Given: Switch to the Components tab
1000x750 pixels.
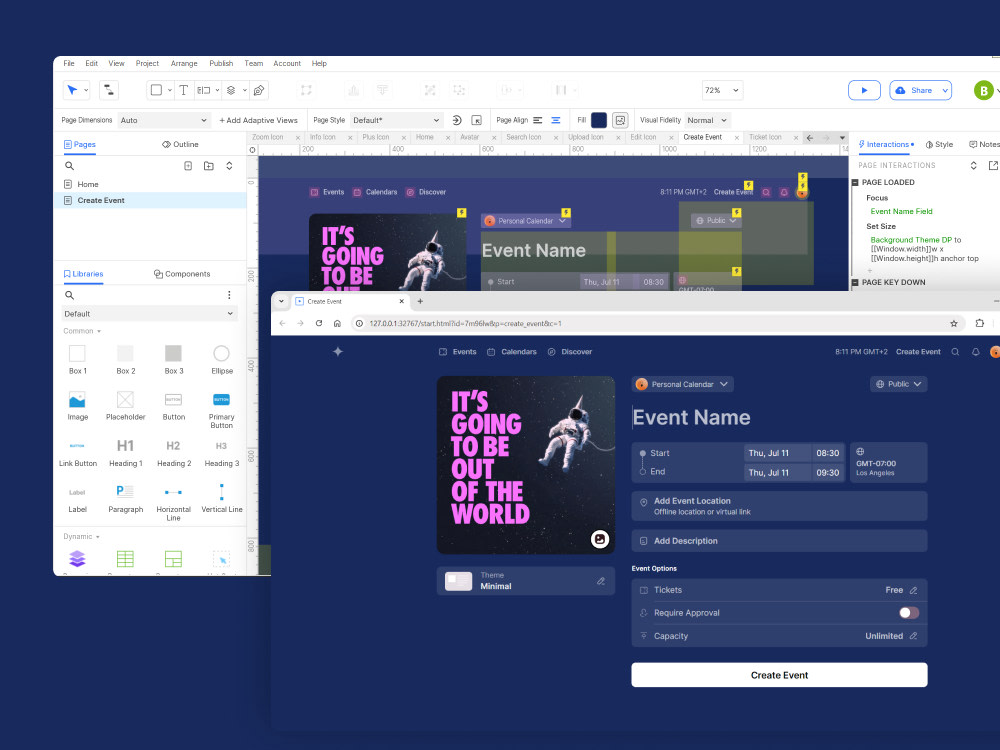Looking at the screenshot, I should tap(182, 274).
